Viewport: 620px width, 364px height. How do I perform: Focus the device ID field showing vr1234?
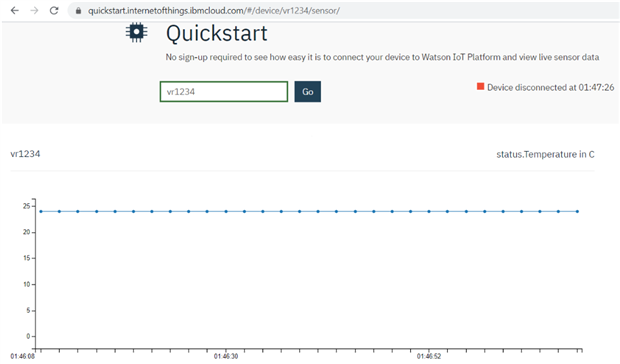[x=224, y=92]
